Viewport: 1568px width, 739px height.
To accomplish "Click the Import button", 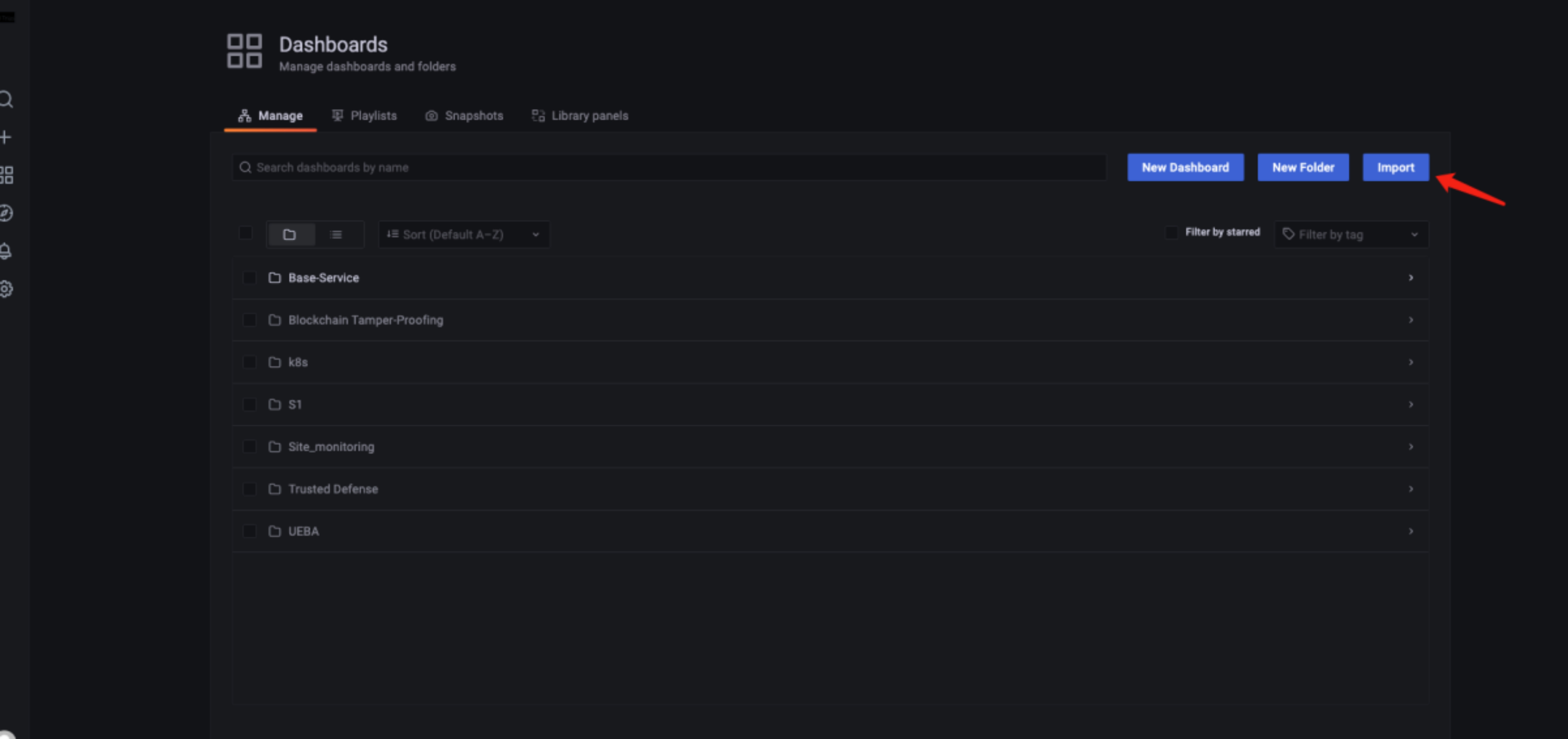I will [1395, 167].
